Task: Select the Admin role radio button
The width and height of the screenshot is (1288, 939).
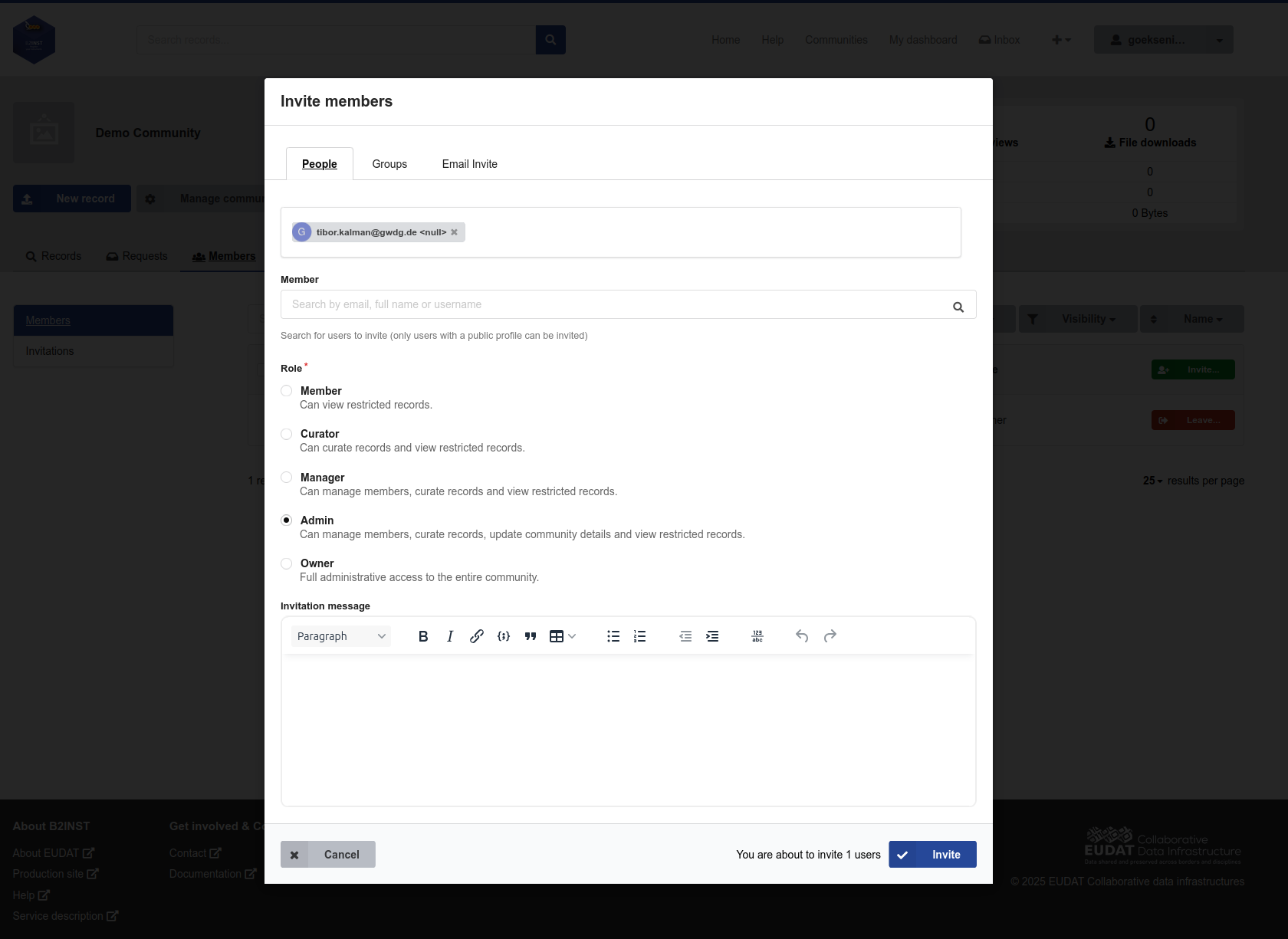Action: [x=287, y=520]
